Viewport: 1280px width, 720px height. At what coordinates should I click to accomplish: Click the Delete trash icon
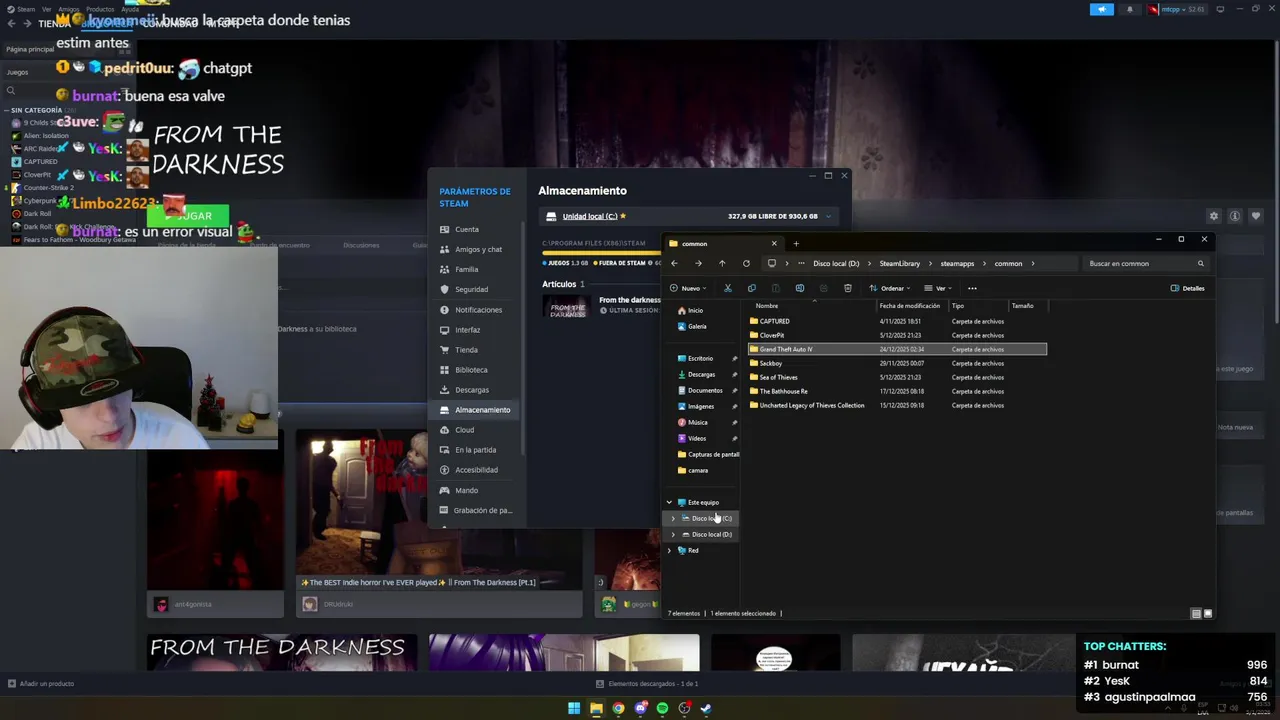[847, 288]
